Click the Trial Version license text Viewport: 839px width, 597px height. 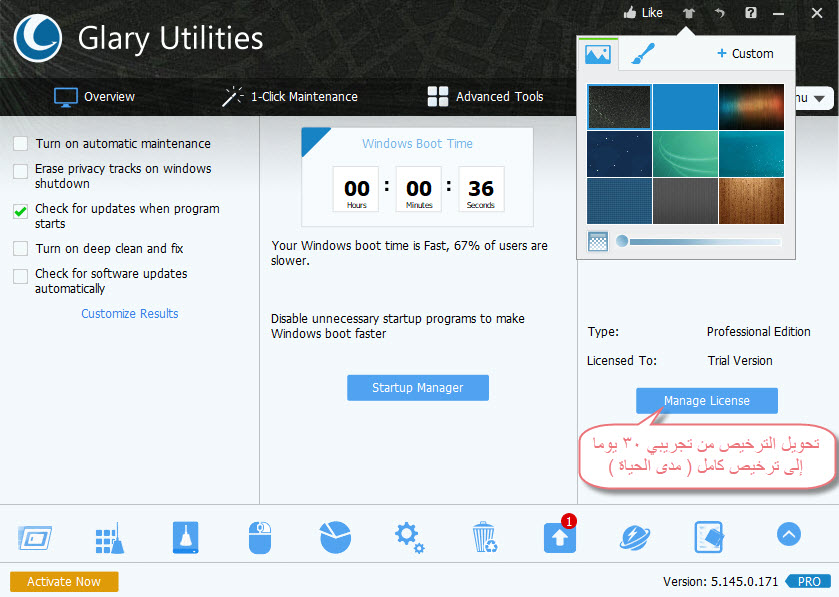click(x=740, y=361)
